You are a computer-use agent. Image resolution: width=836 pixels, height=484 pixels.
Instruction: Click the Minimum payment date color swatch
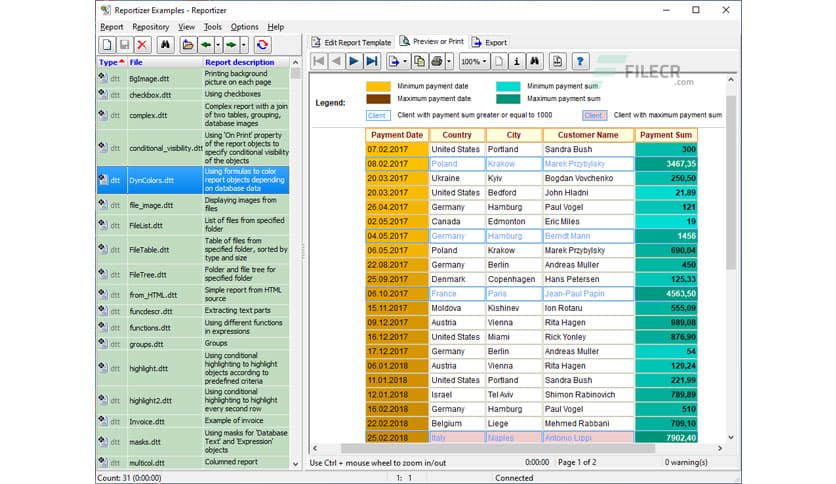click(378, 86)
